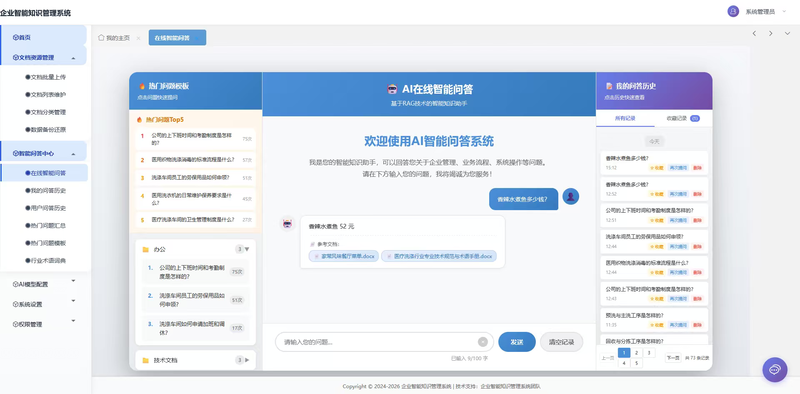Viewport: 800px width, 394px height.
Task: Click the robot icon in AI在线智能问答 header
Action: coord(392,89)
